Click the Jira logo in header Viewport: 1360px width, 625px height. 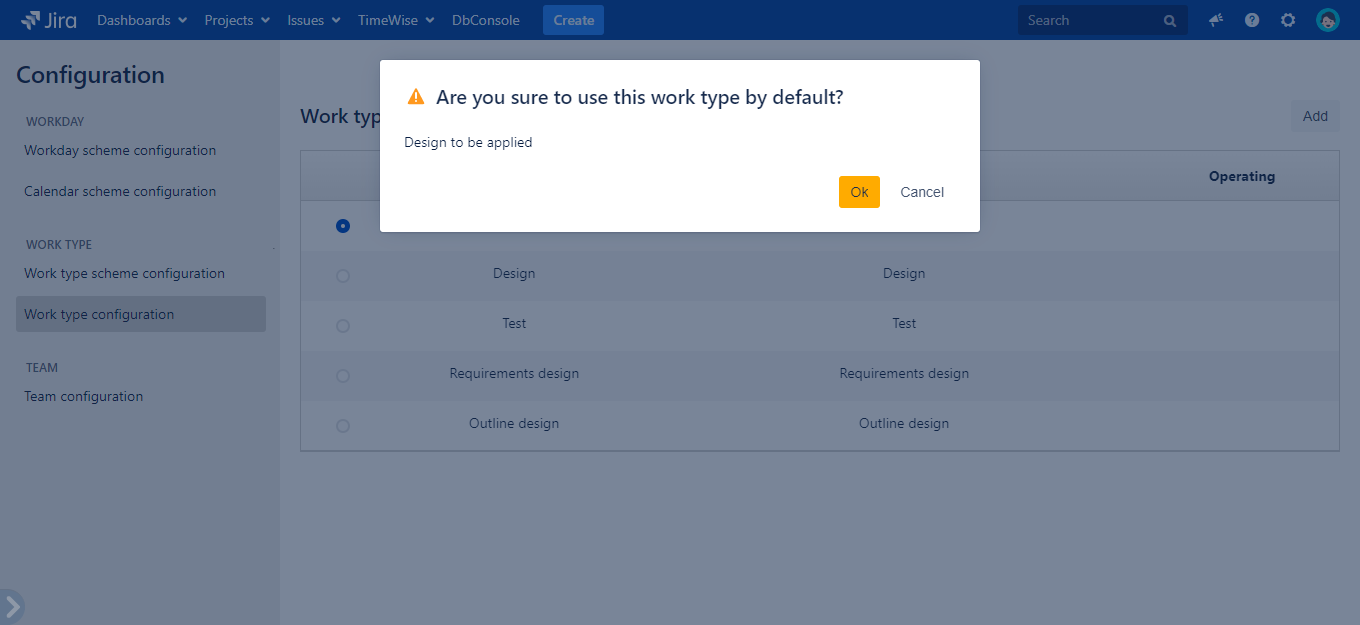click(x=48, y=20)
